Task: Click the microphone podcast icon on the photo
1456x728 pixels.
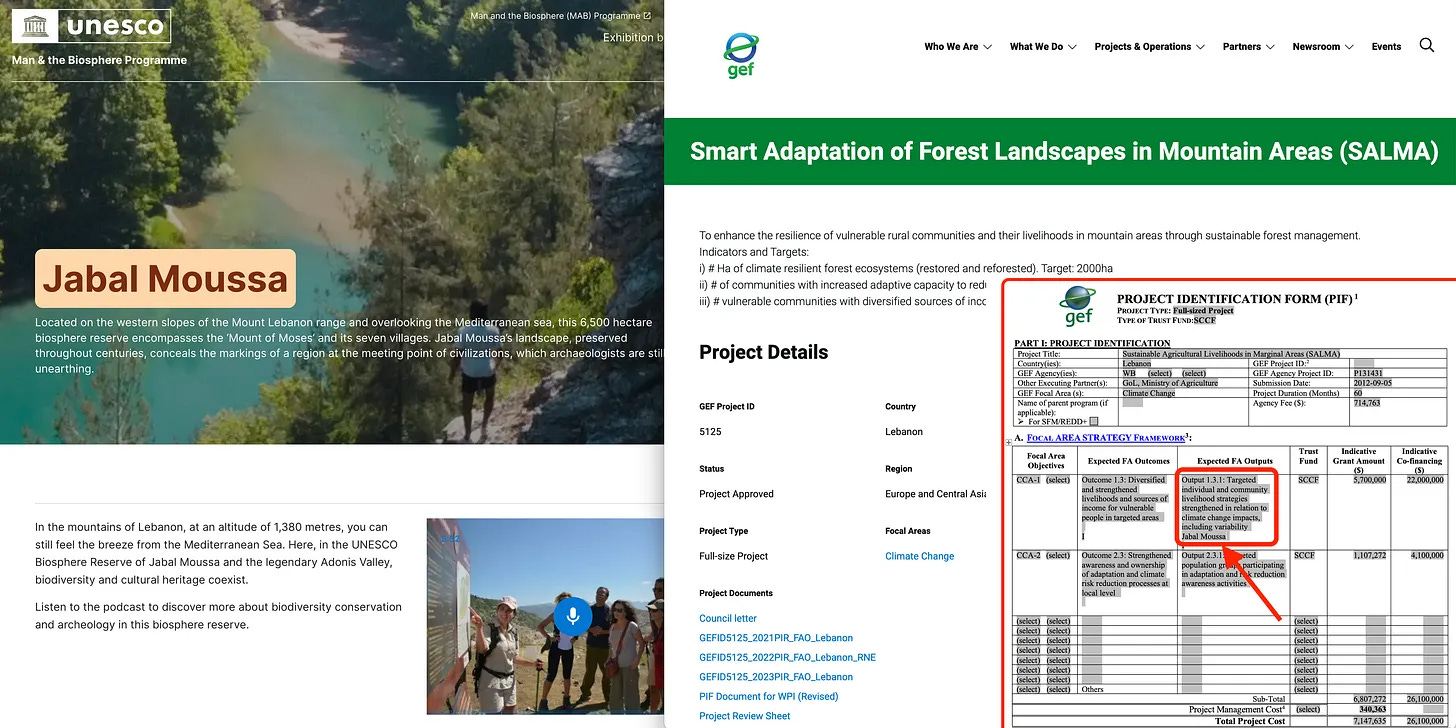Action: 573,617
